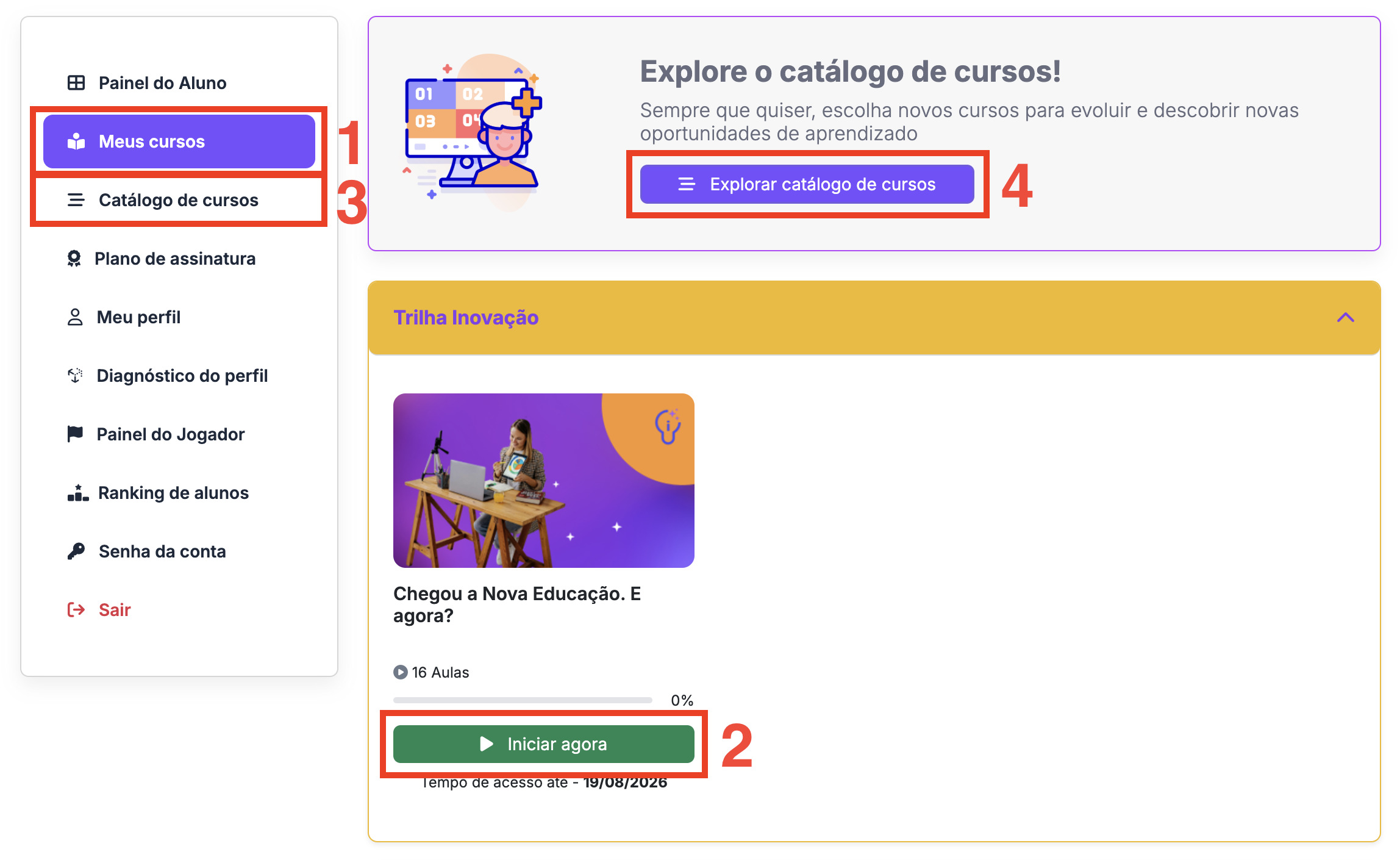Click the Painel do Aluno grid icon
Viewport: 1400px width, 860px height.
76,83
